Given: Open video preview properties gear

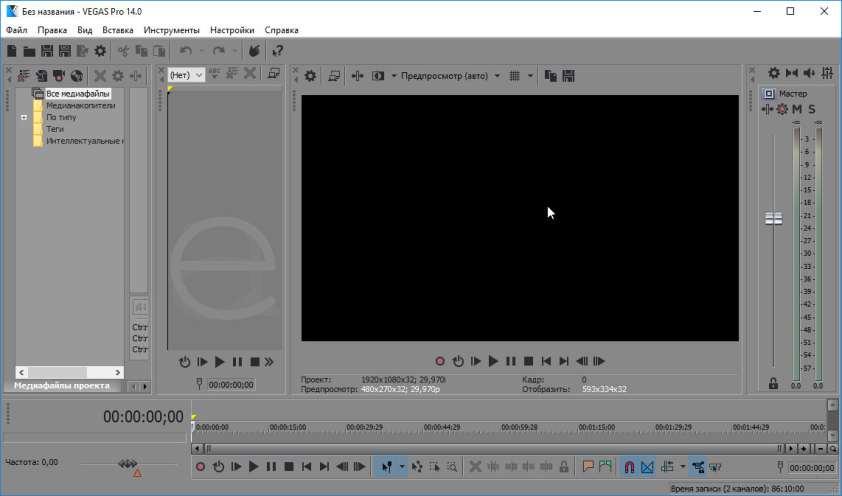Looking at the screenshot, I should click(x=310, y=76).
